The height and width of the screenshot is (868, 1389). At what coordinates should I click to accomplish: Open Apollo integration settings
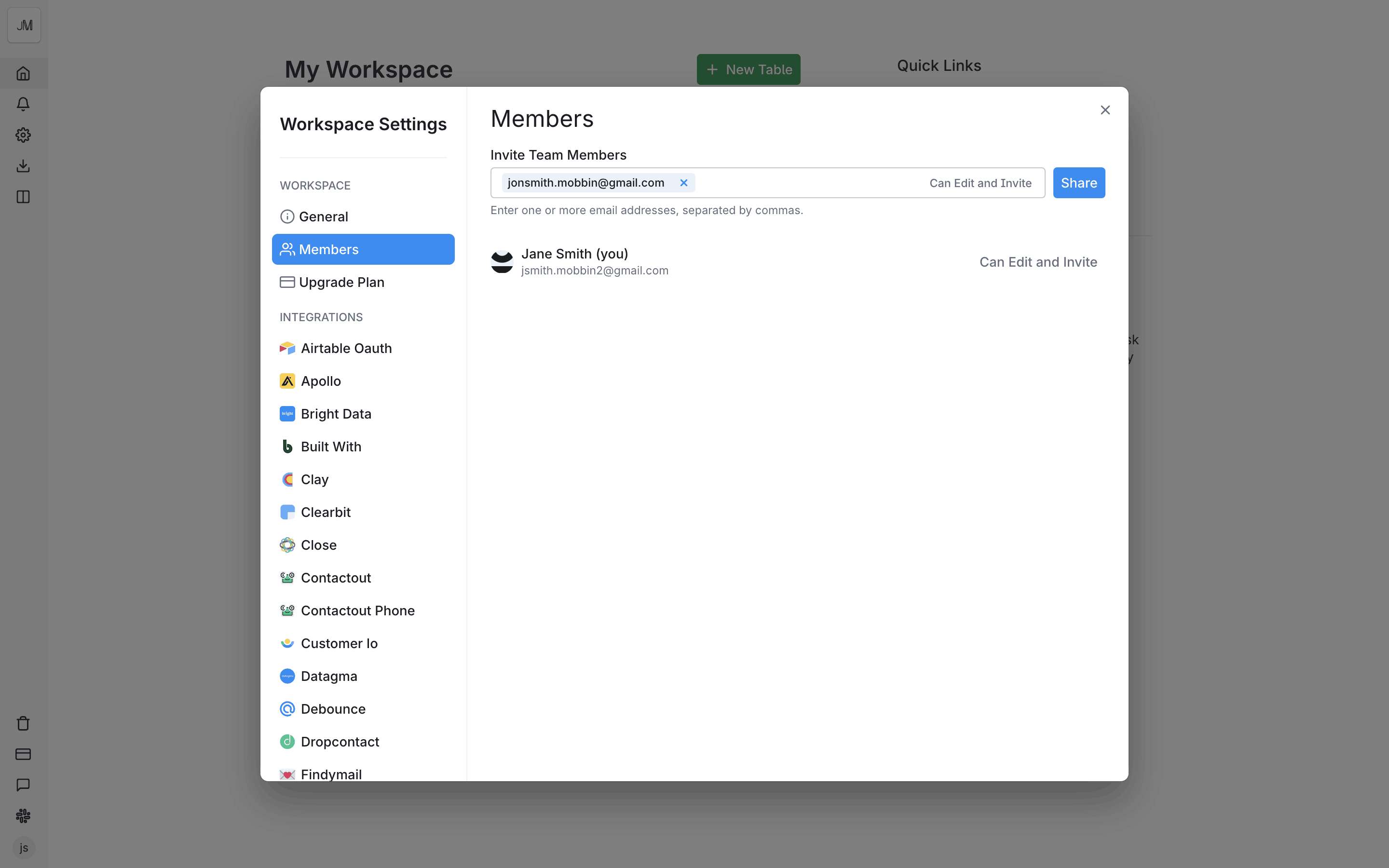coord(363,381)
